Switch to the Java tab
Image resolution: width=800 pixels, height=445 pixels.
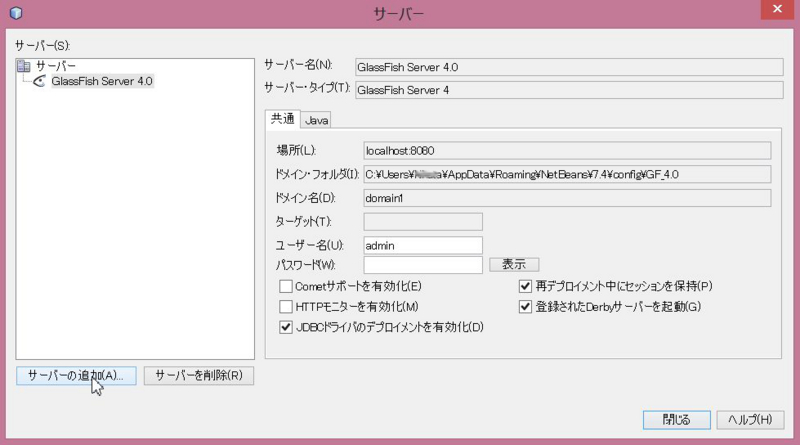click(316, 120)
